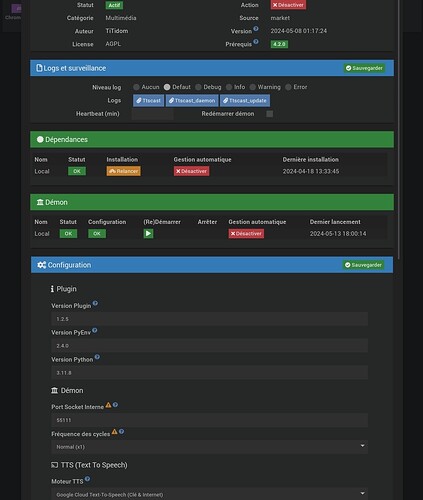
Task: Focus the Heartbeat (min) input field
Action: [x=152, y=114]
